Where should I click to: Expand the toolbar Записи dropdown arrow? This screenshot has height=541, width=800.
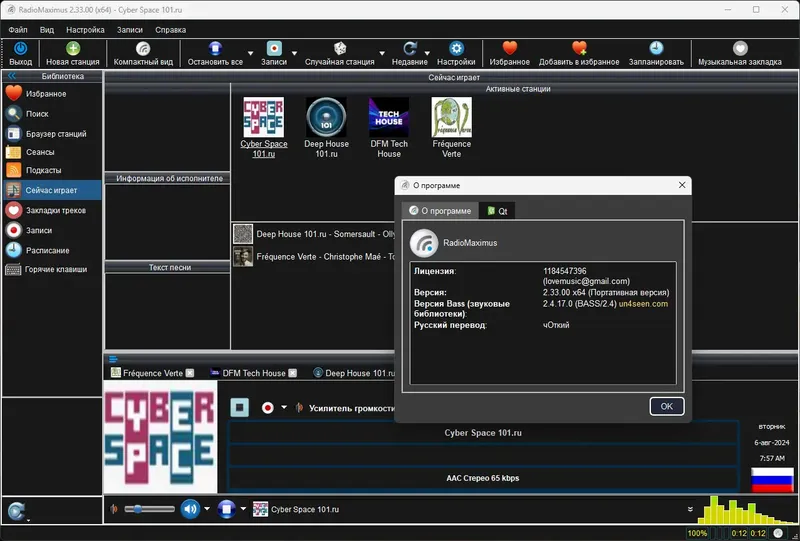[x=294, y=53]
